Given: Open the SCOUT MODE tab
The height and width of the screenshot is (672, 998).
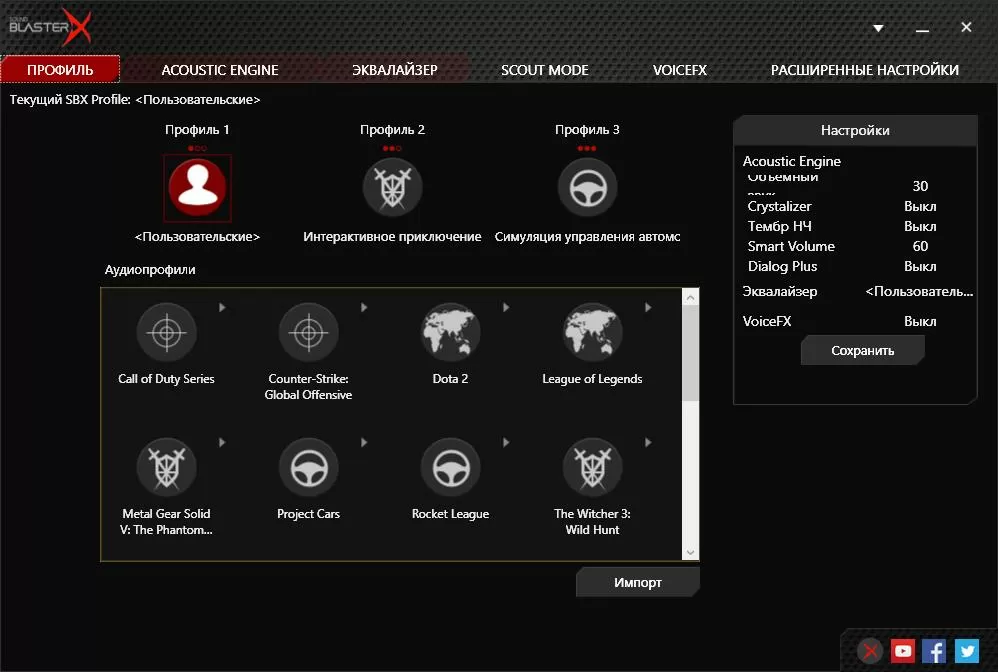Looking at the screenshot, I should (545, 70).
